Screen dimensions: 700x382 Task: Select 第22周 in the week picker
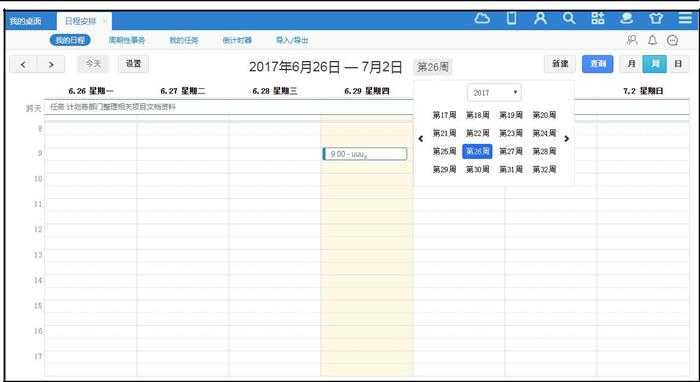coord(477,133)
